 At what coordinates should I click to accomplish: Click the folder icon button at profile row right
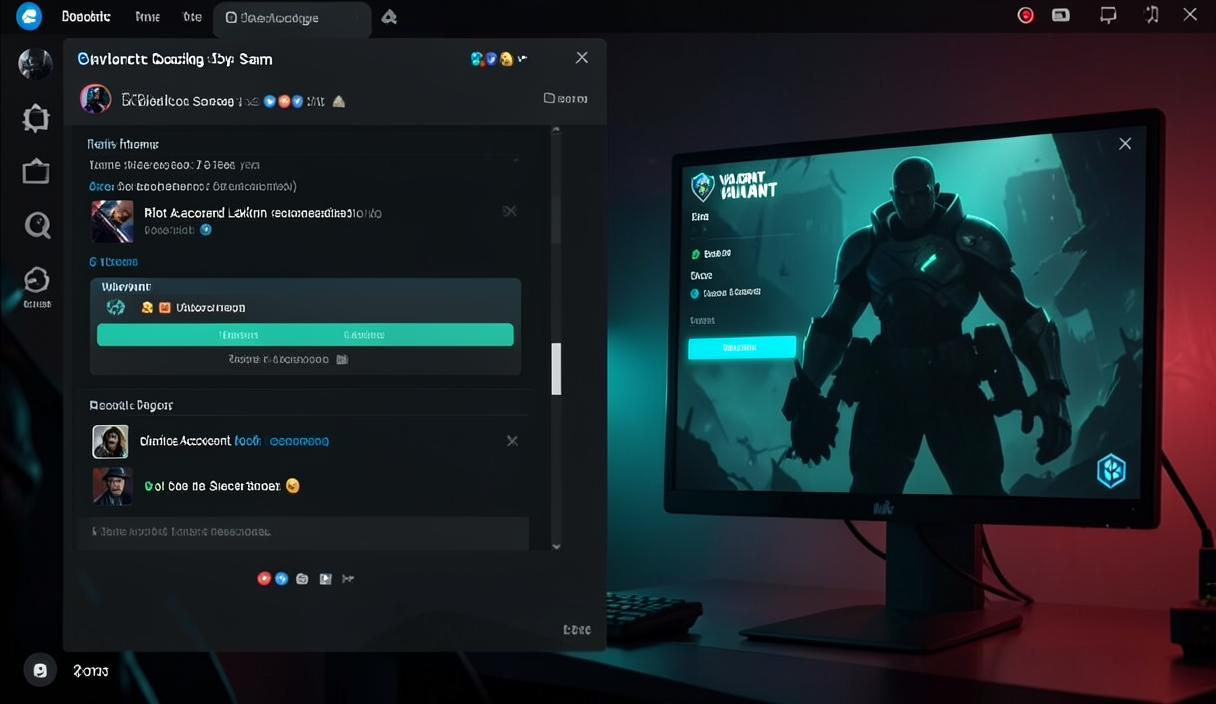point(565,98)
